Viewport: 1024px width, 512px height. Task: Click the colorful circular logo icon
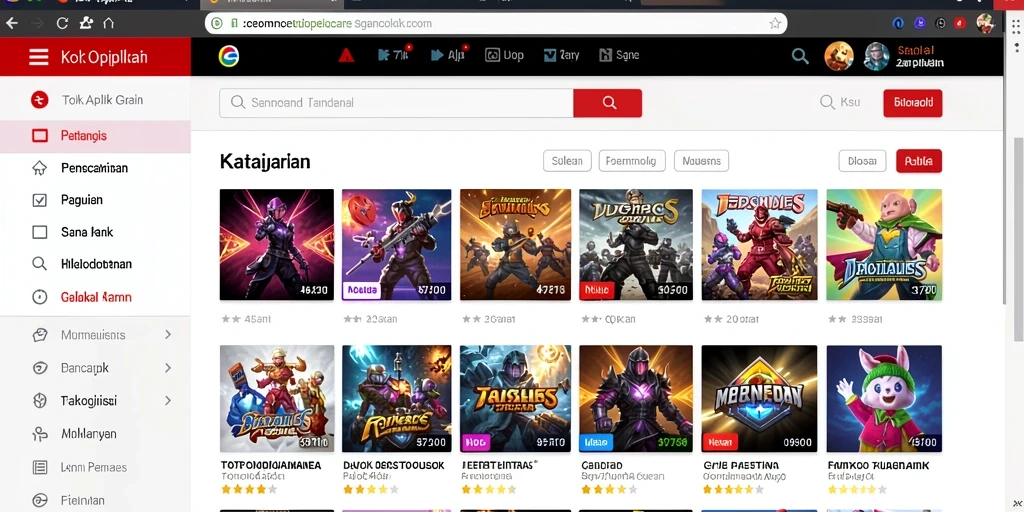[x=229, y=56]
